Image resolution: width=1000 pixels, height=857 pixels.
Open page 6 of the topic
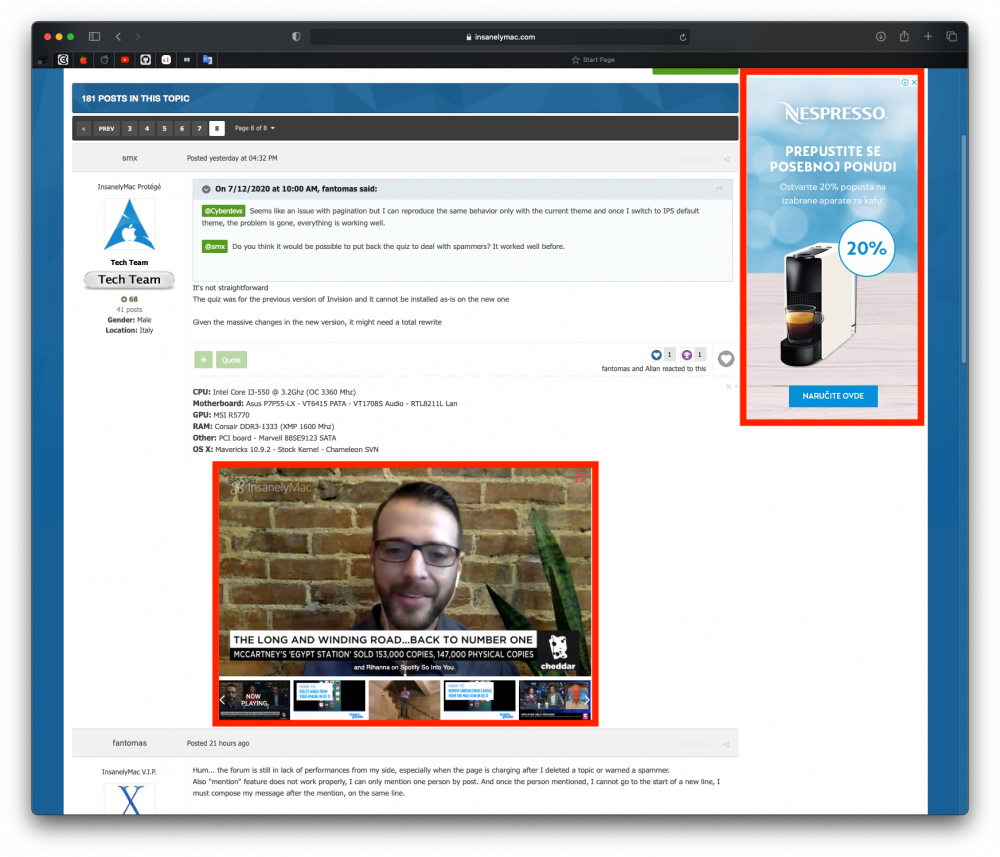[x=182, y=129]
